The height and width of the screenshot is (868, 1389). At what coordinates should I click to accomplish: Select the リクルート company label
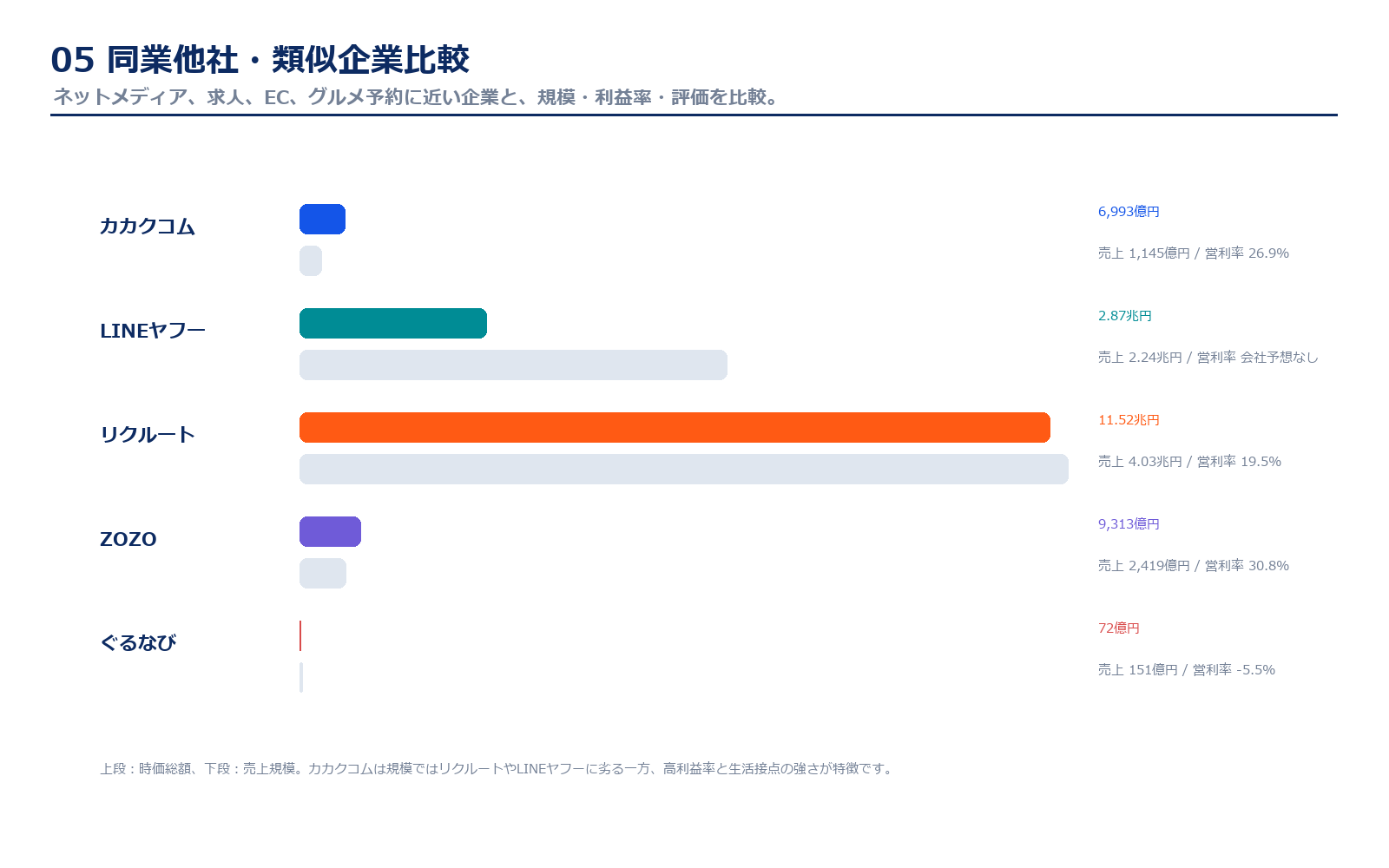[x=148, y=435]
